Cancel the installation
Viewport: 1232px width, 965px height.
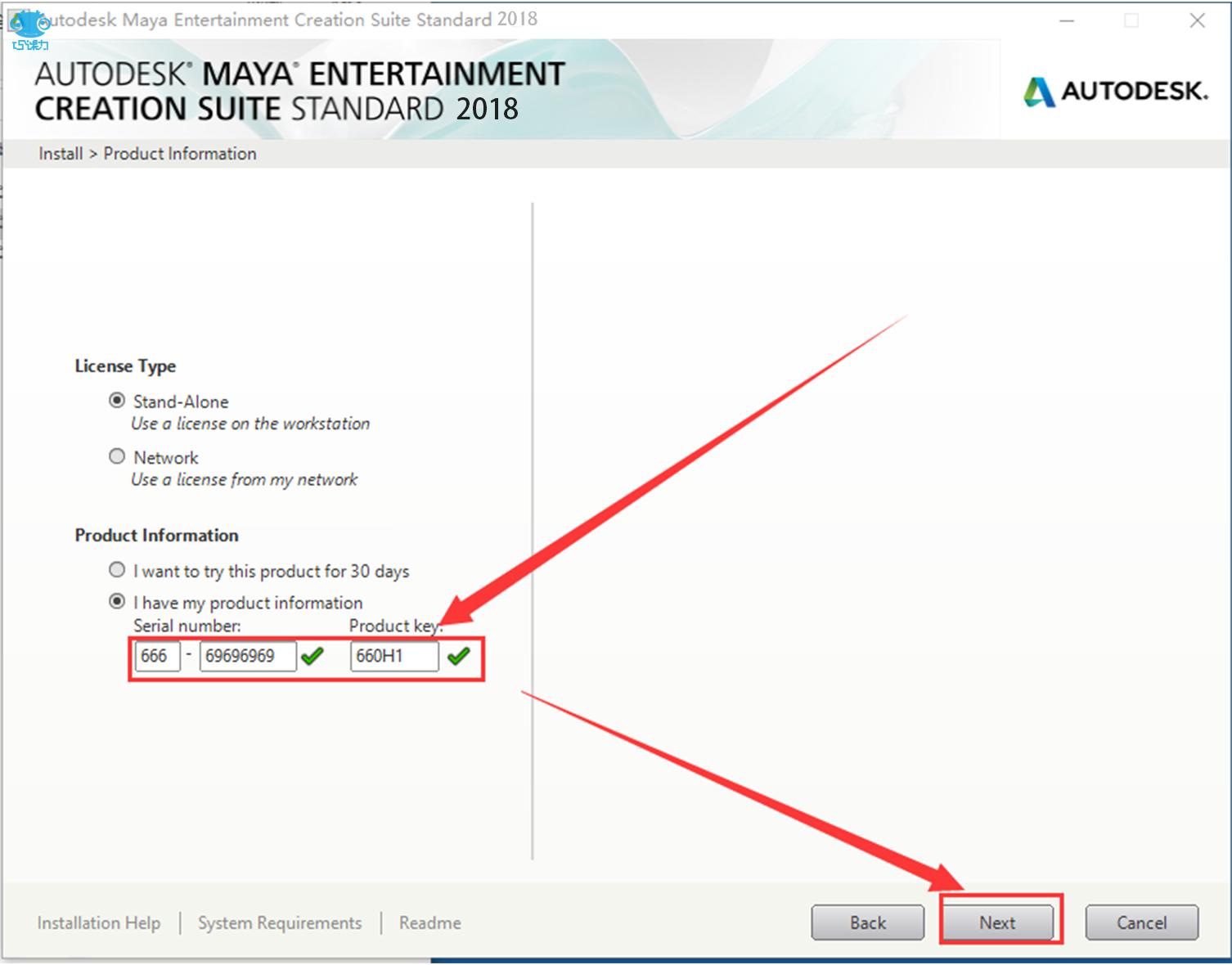(1141, 922)
